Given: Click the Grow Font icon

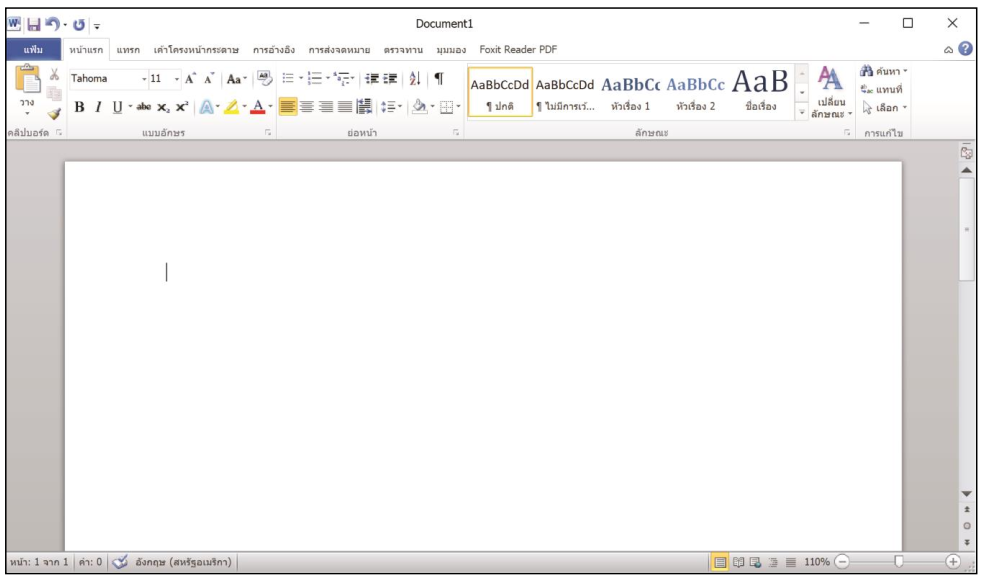Looking at the screenshot, I should click(190, 79).
